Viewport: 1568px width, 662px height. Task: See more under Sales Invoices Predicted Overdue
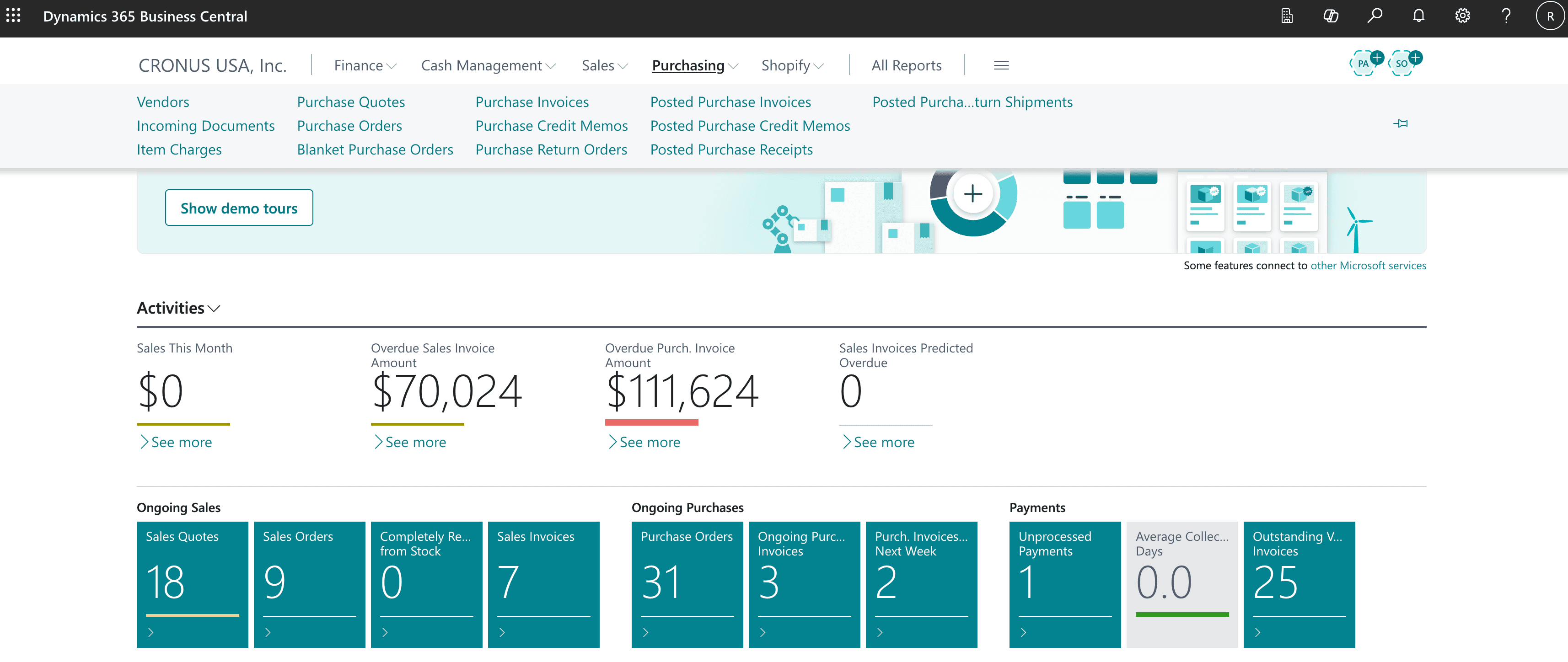click(x=878, y=443)
